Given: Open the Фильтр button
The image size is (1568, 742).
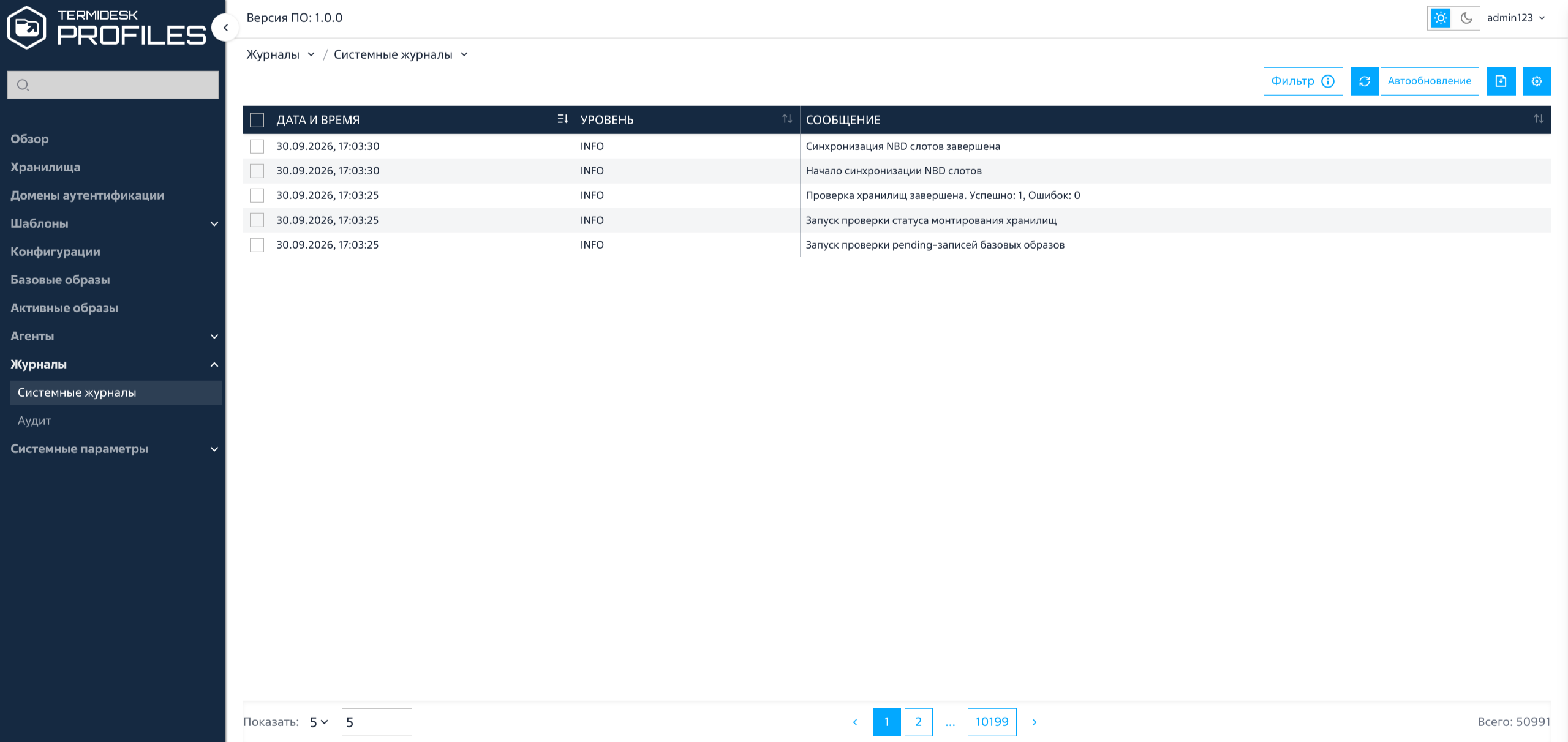Looking at the screenshot, I should coord(1303,81).
